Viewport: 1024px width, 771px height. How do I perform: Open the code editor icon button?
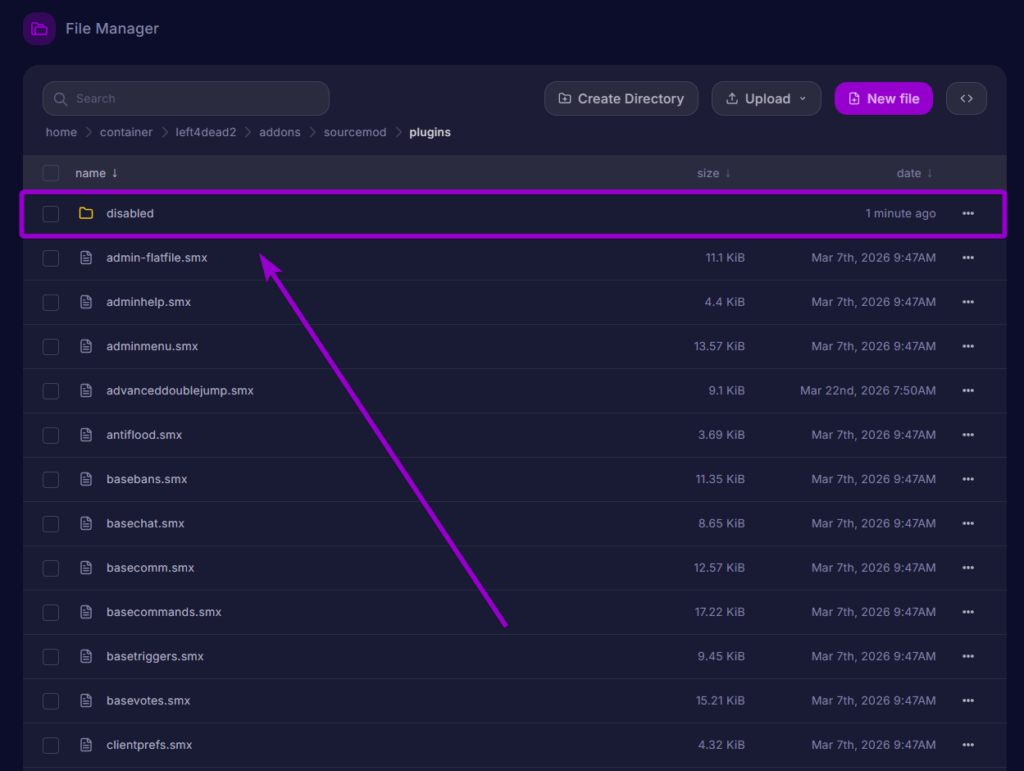(966, 98)
